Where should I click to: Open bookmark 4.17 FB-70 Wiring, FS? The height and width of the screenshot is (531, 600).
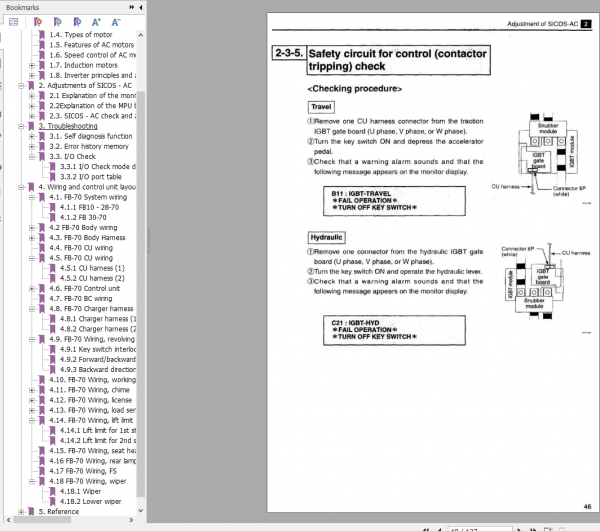click(x=83, y=471)
